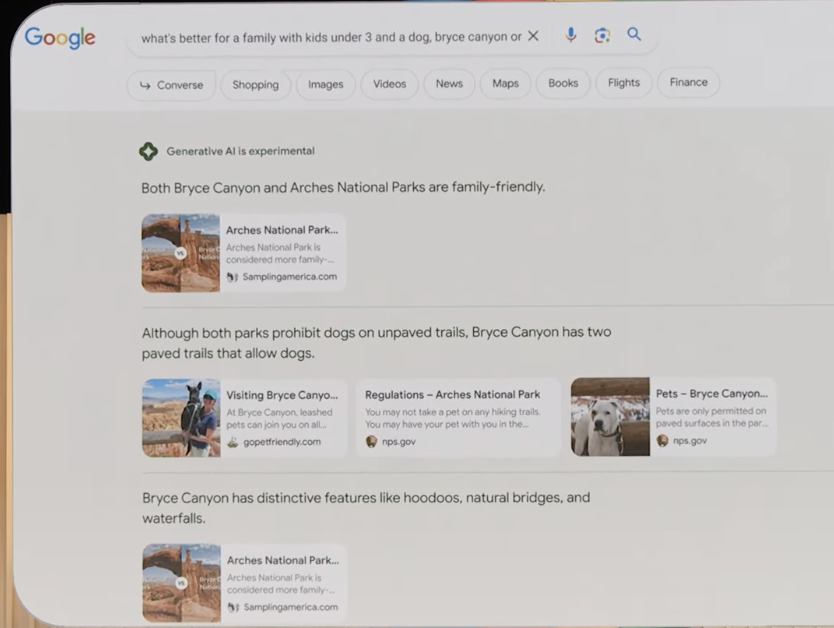Open Google Lens image search icon
This screenshot has height=628, width=834.
click(602, 36)
